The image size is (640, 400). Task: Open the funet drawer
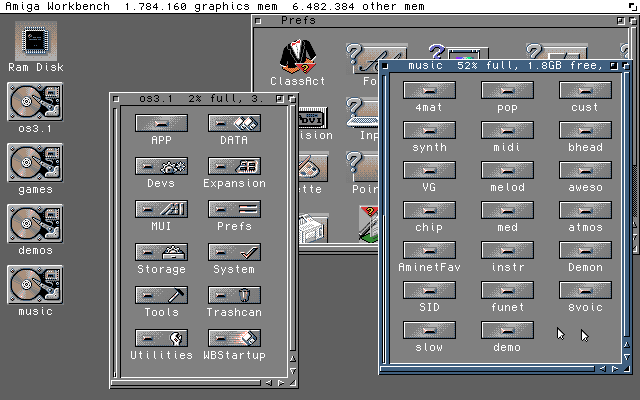[507, 290]
